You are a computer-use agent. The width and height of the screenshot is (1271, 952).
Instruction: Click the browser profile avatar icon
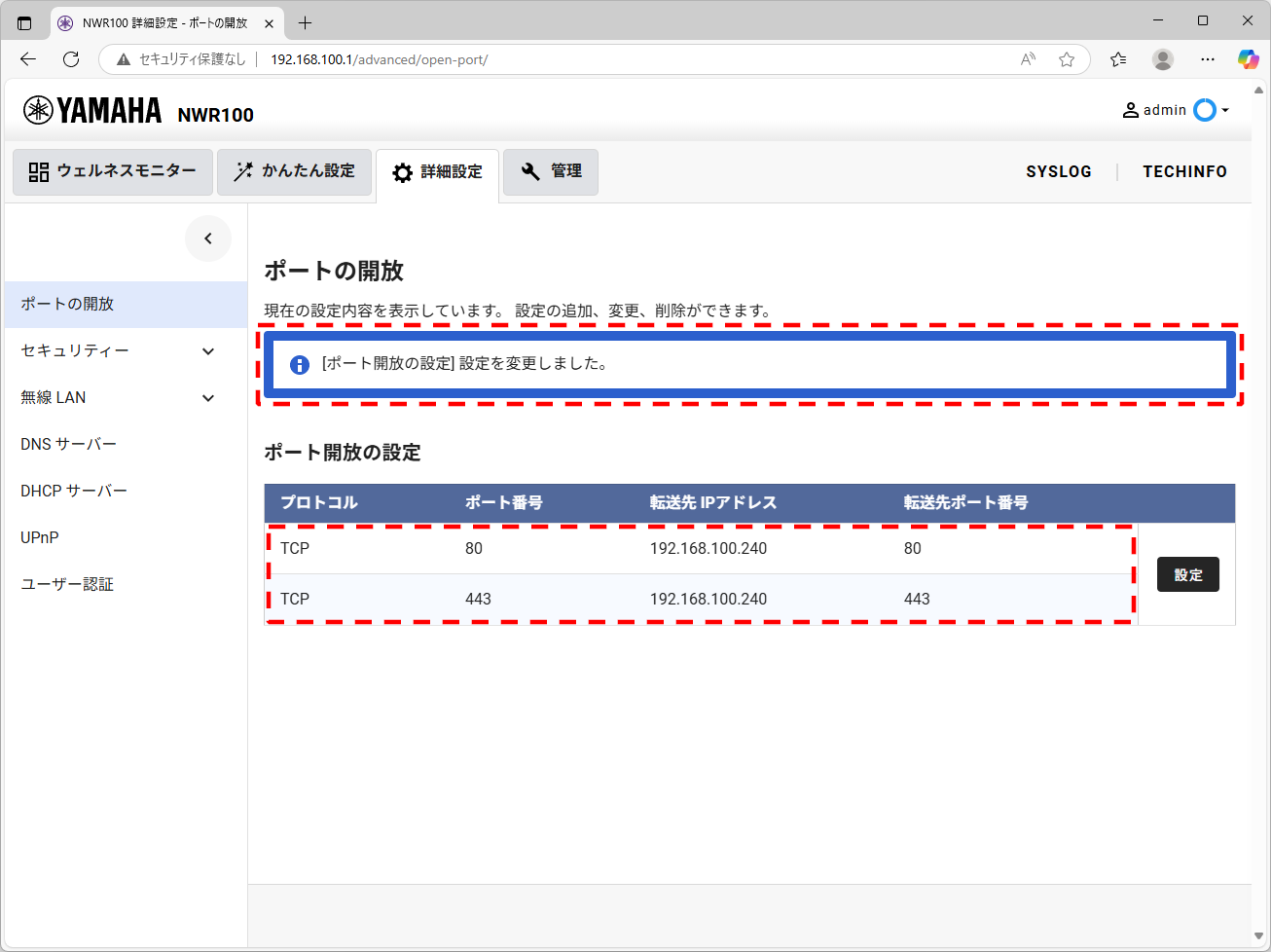pyautogui.click(x=1162, y=59)
